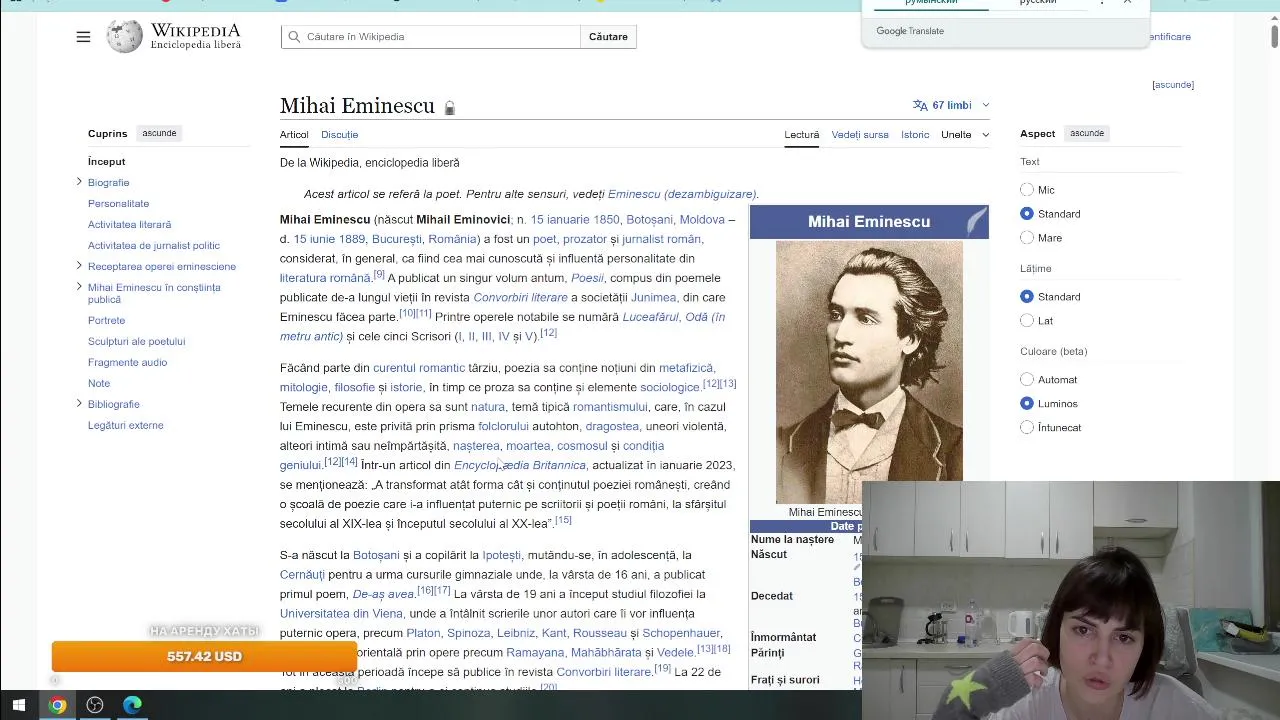Open the Unelte tools dropdown
The image size is (1280, 720).
965,135
